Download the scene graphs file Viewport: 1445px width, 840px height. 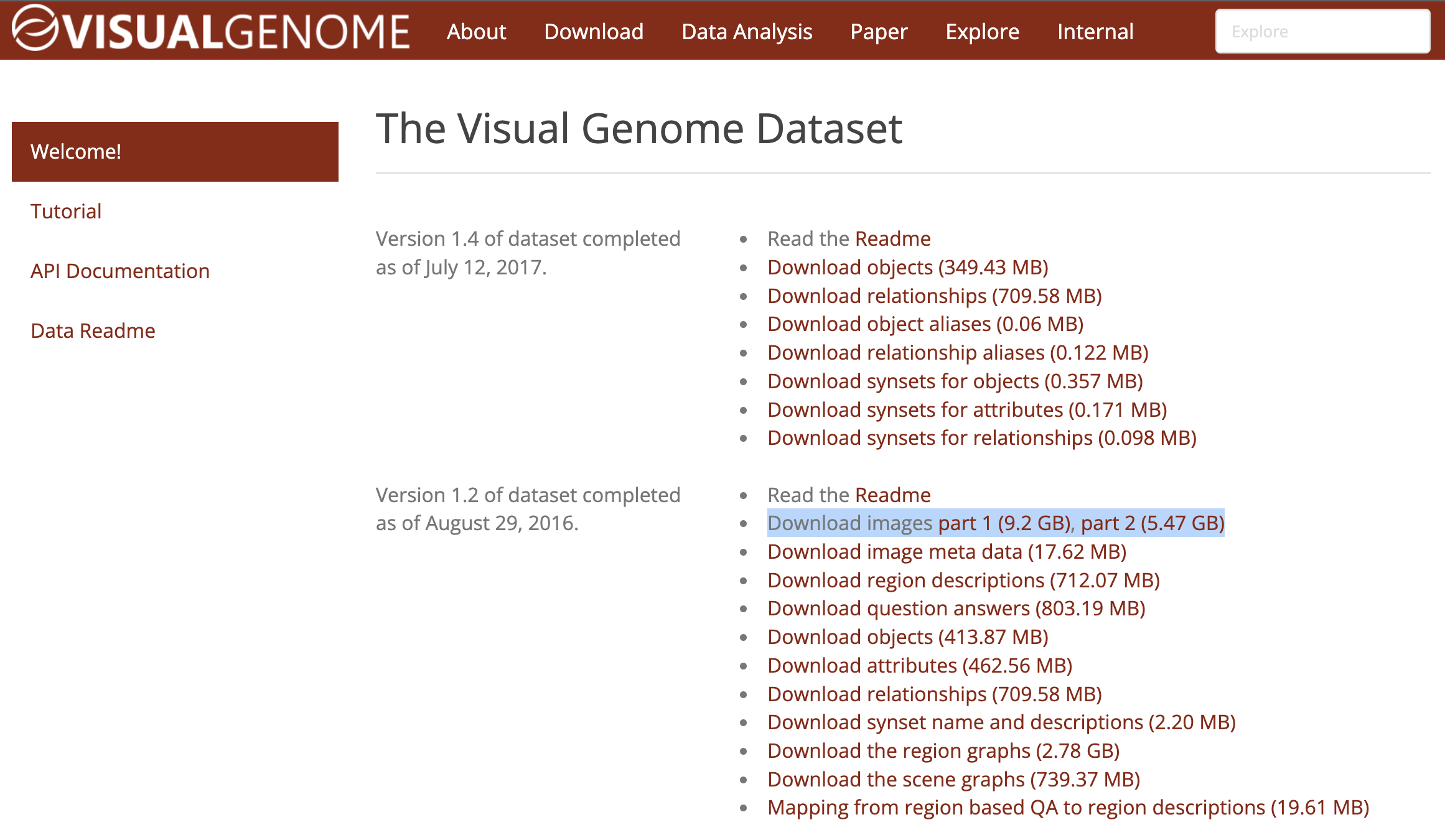click(954, 779)
